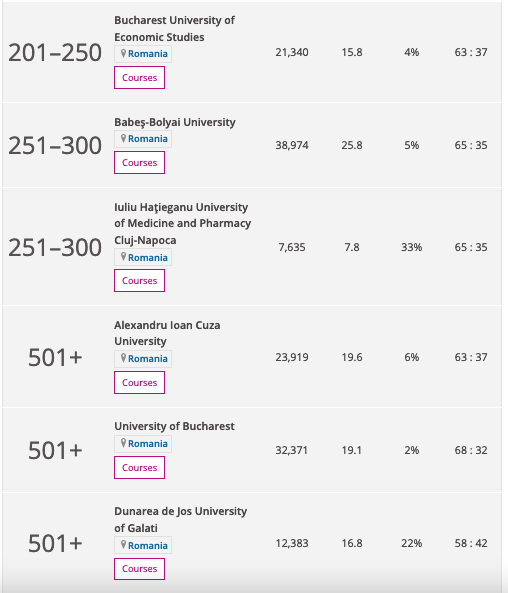
Task: Click location pin icon under Alexandru Ioan Cuza University
Action: [x=123, y=358]
